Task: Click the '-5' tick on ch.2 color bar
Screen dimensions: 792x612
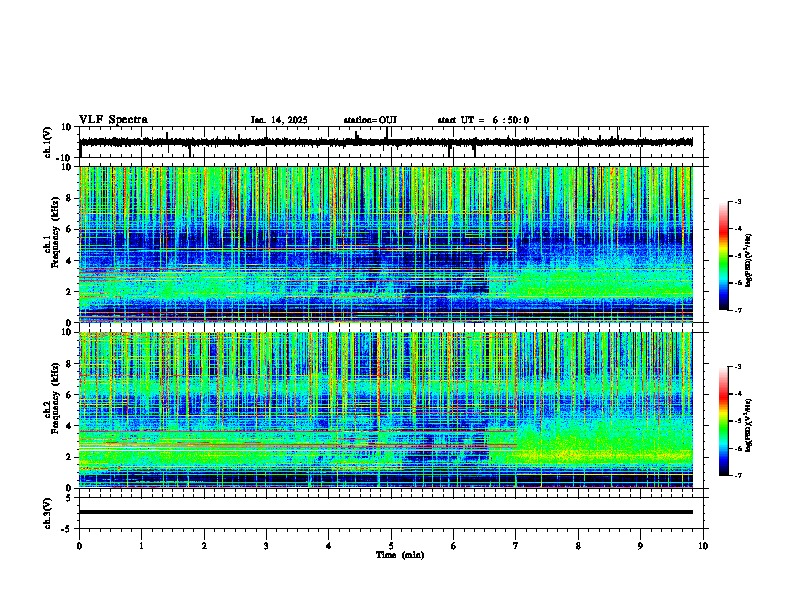Action: coord(737,421)
